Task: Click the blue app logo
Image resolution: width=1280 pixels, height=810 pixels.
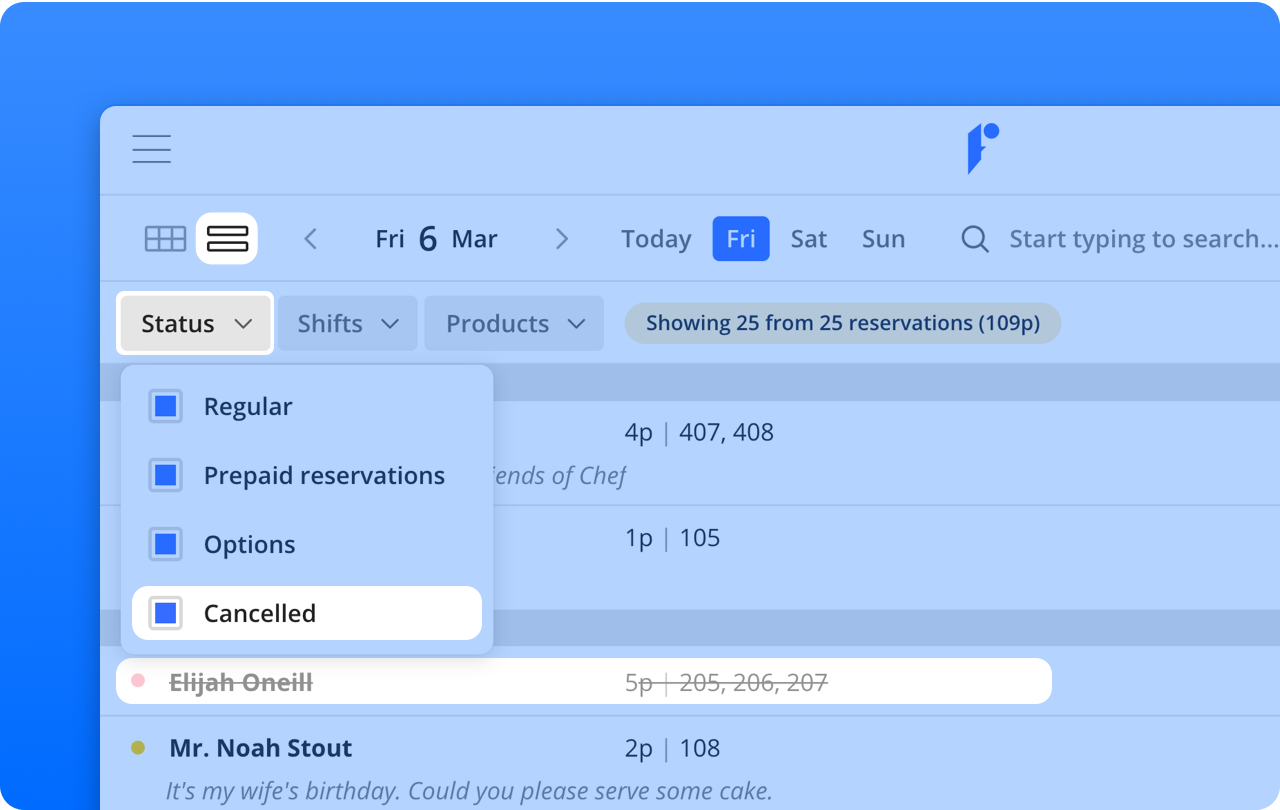Action: click(x=982, y=148)
